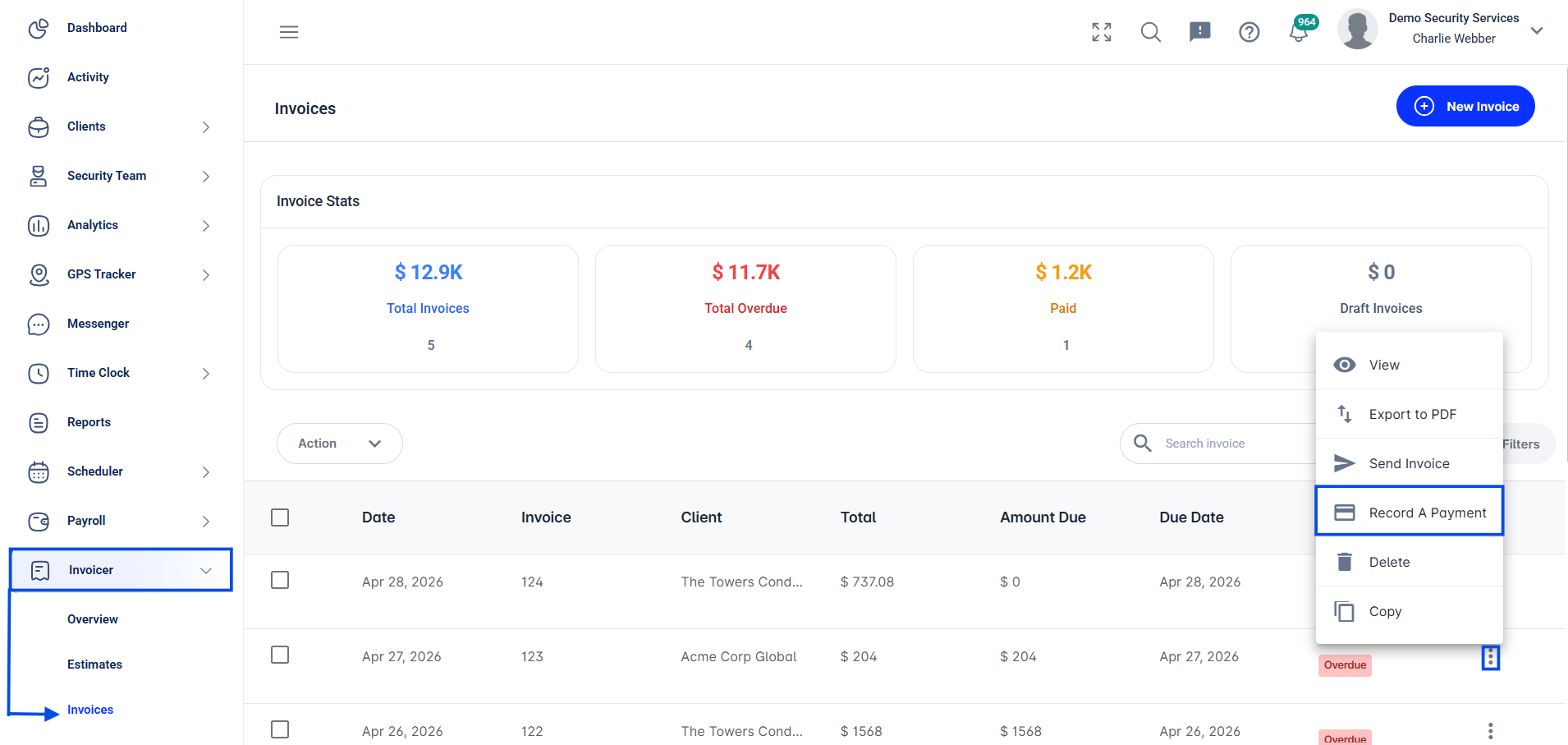Collapse sidebar using hamburger icon

tap(289, 32)
